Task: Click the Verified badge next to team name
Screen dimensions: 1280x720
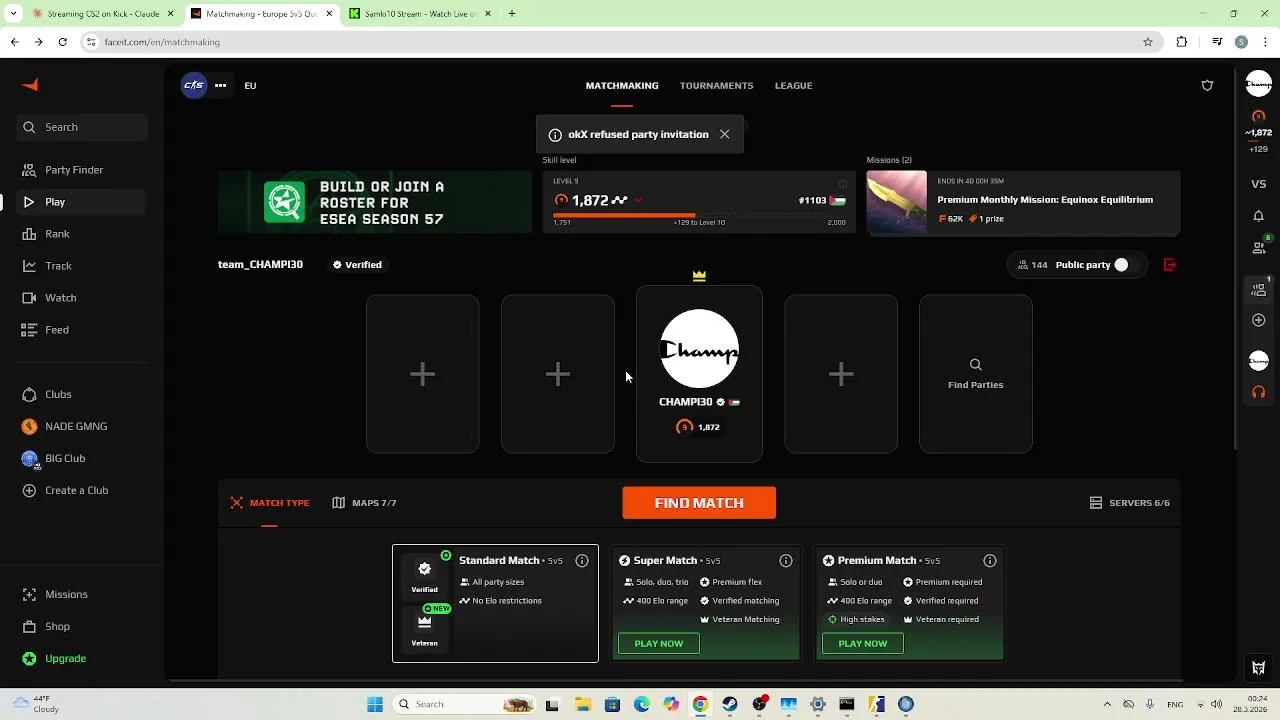Action: click(357, 265)
